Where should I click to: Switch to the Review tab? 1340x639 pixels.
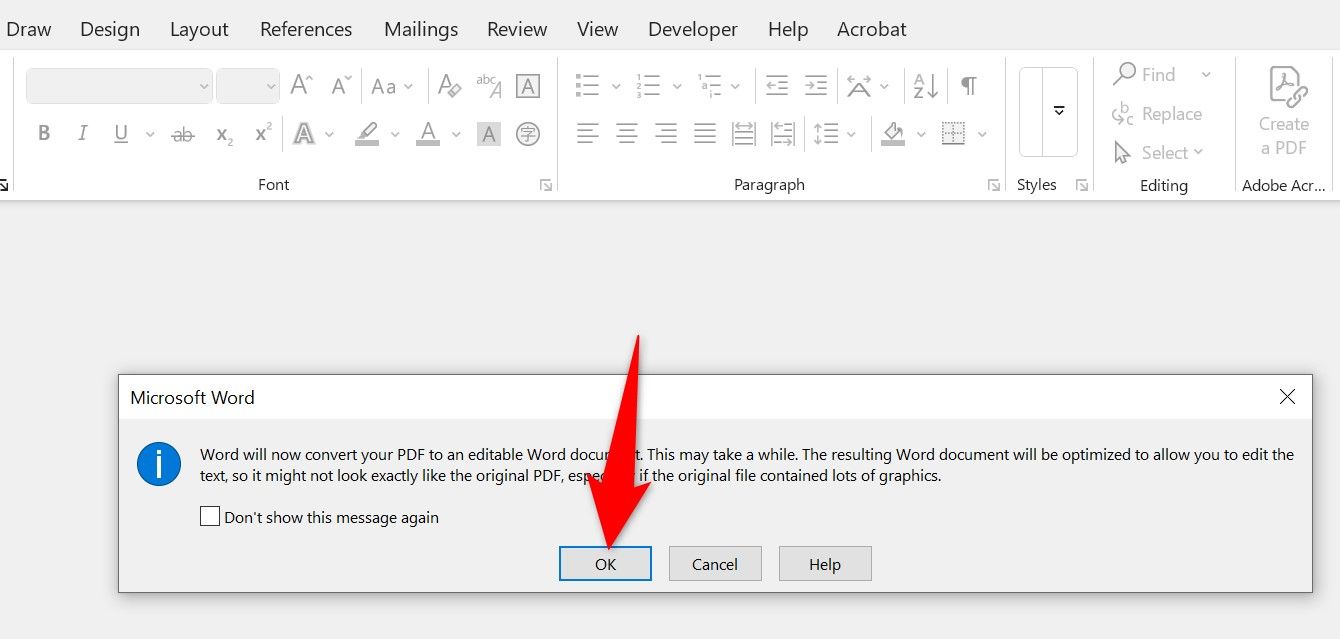(516, 29)
